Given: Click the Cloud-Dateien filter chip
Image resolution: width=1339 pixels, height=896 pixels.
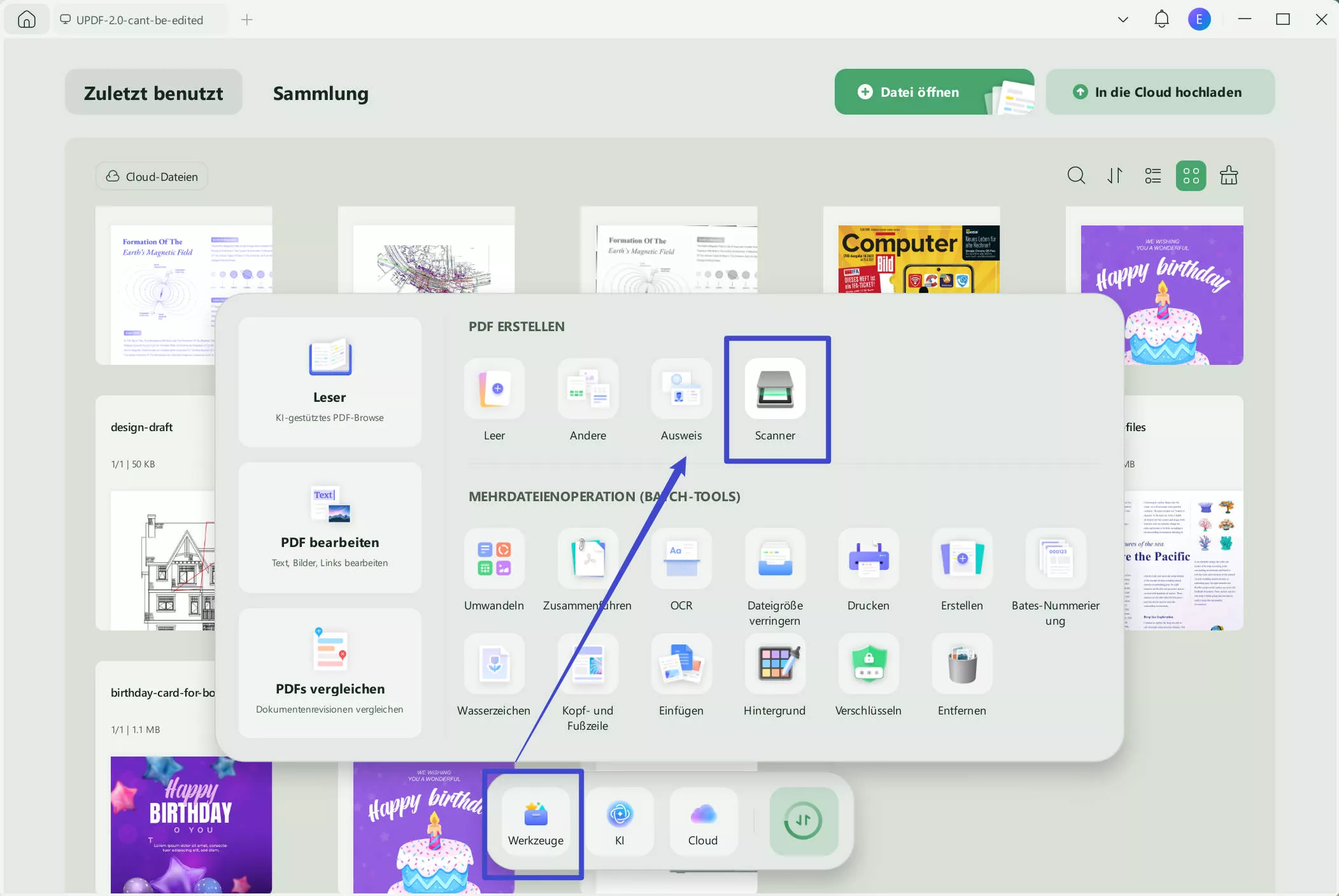Looking at the screenshot, I should (x=152, y=176).
